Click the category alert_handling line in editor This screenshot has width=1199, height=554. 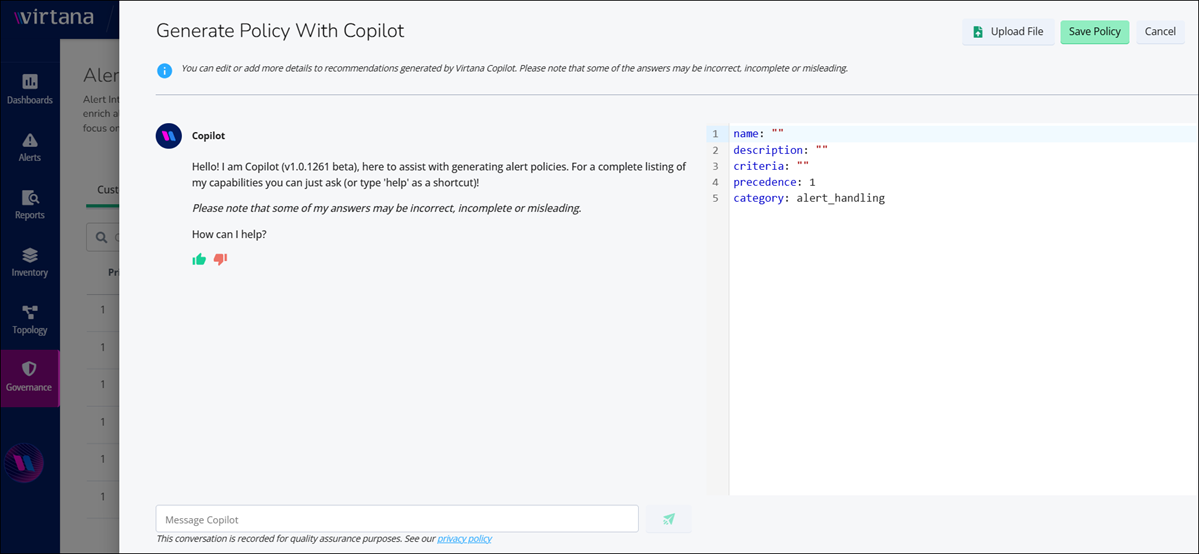tap(808, 198)
